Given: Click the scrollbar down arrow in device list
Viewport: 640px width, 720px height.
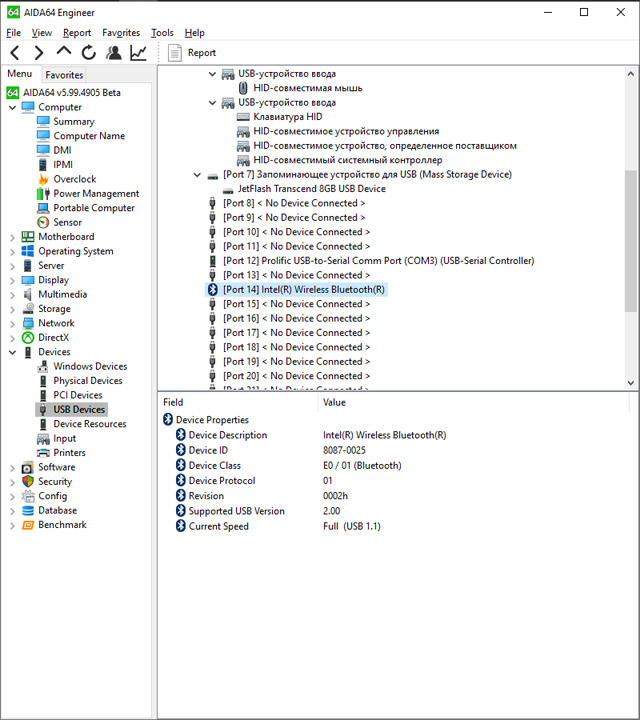Looking at the screenshot, I should coord(630,382).
